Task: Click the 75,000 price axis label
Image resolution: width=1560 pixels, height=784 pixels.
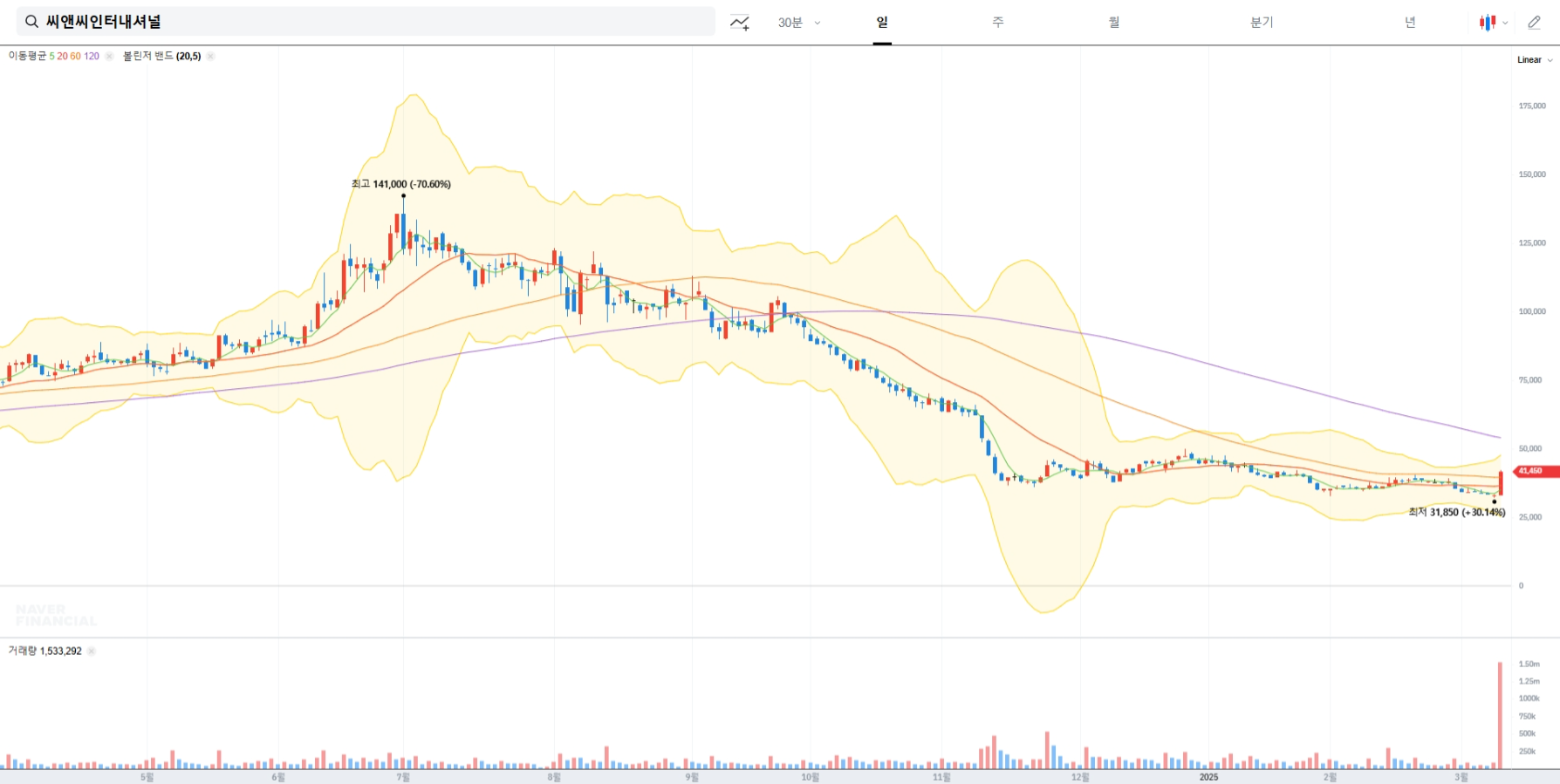Action: (1530, 380)
